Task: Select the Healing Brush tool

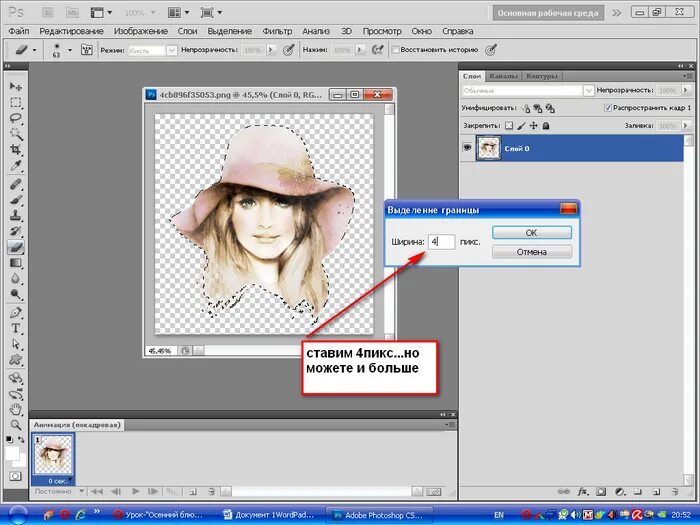Action: (16, 184)
